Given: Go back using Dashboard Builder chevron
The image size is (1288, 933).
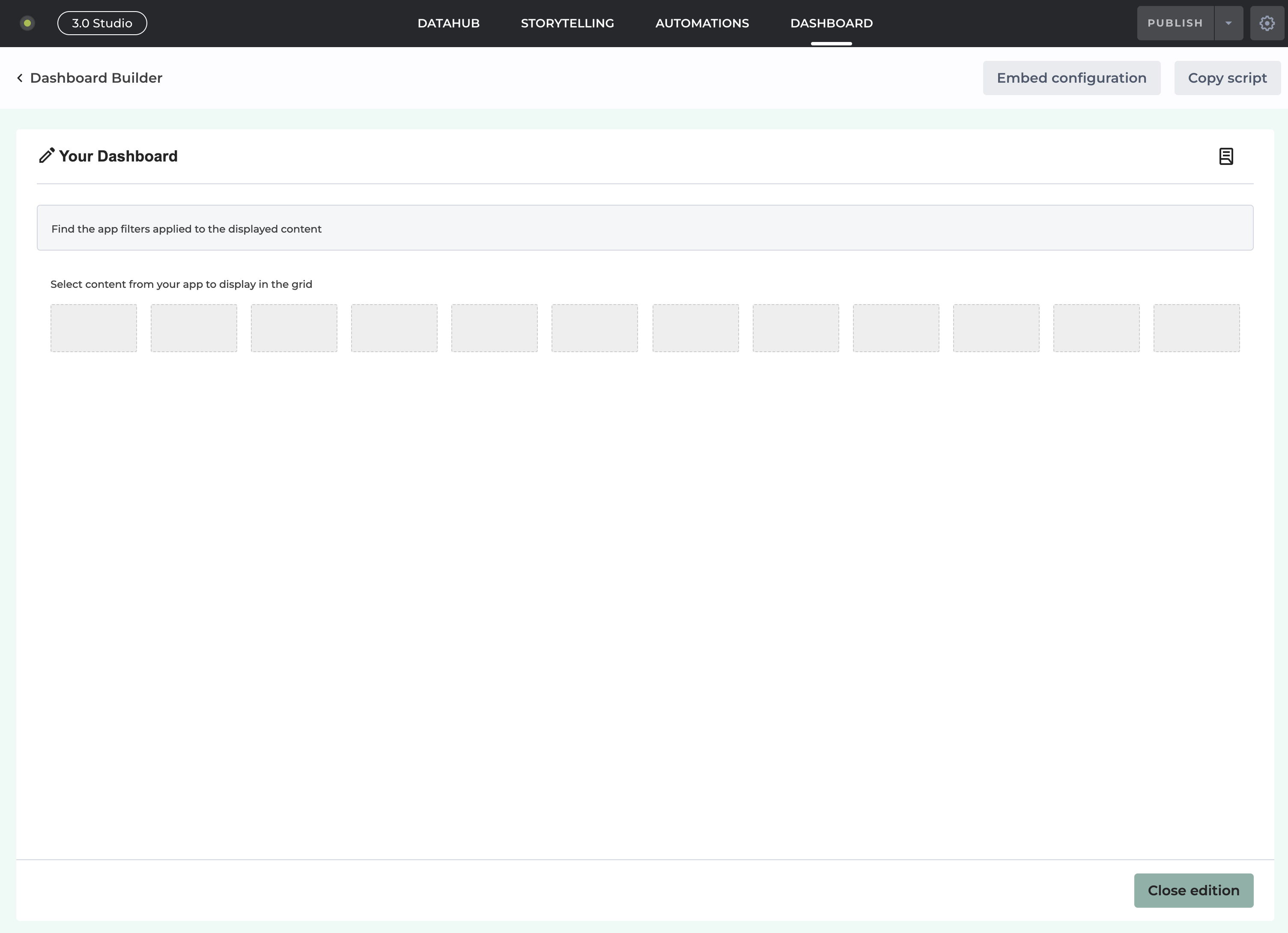Looking at the screenshot, I should coord(20,78).
